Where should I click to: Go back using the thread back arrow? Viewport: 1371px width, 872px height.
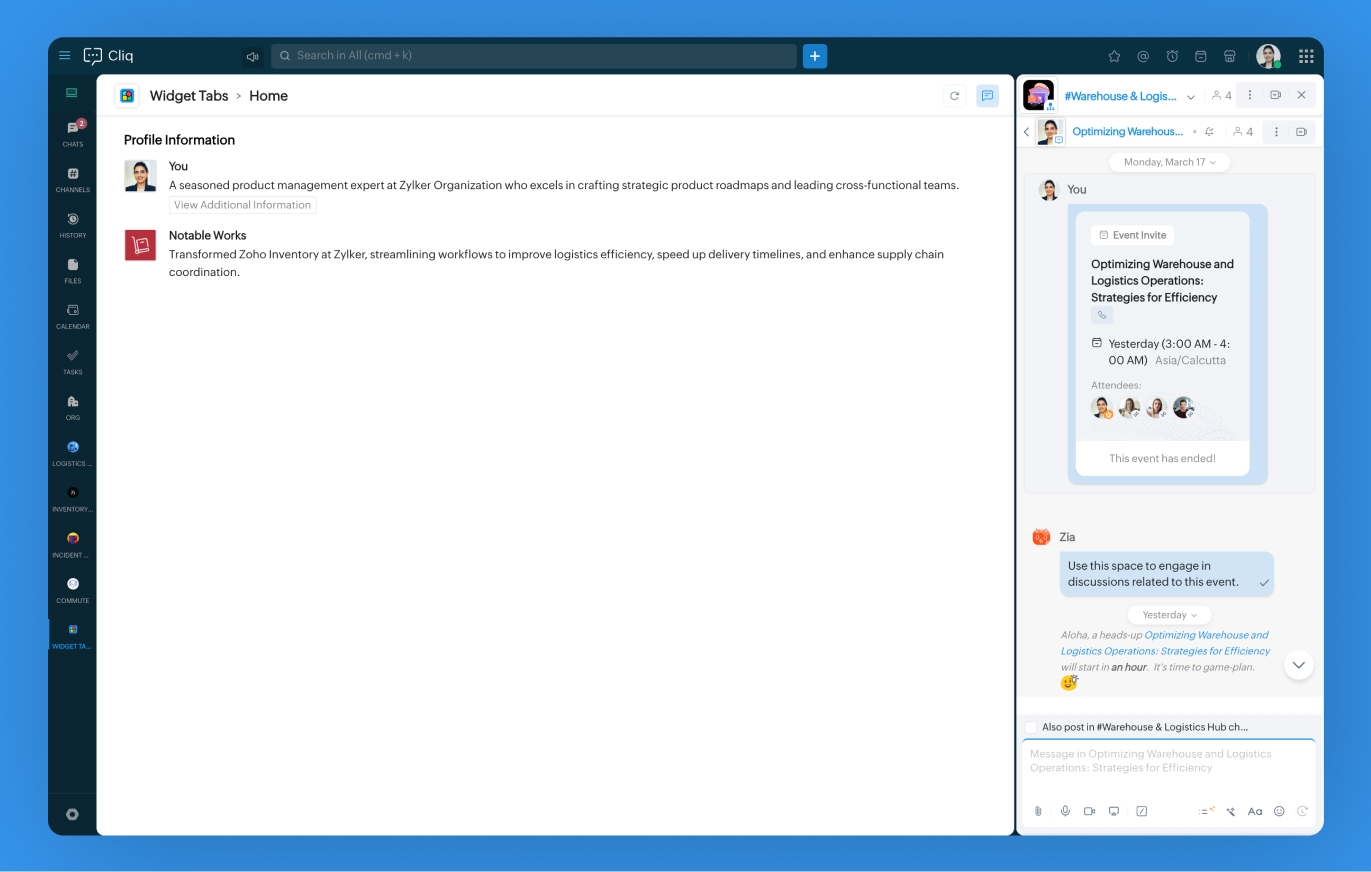click(x=1026, y=132)
